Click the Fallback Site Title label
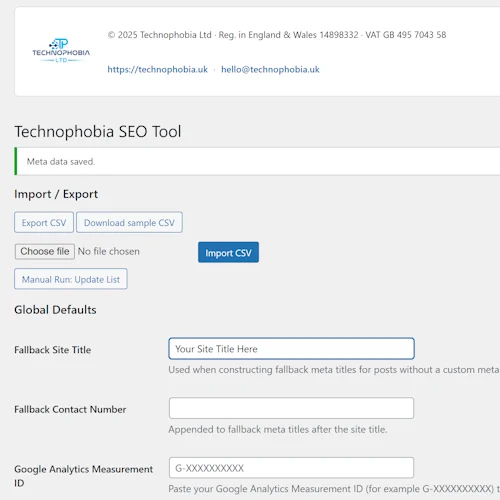The image size is (500, 500). click(53, 350)
